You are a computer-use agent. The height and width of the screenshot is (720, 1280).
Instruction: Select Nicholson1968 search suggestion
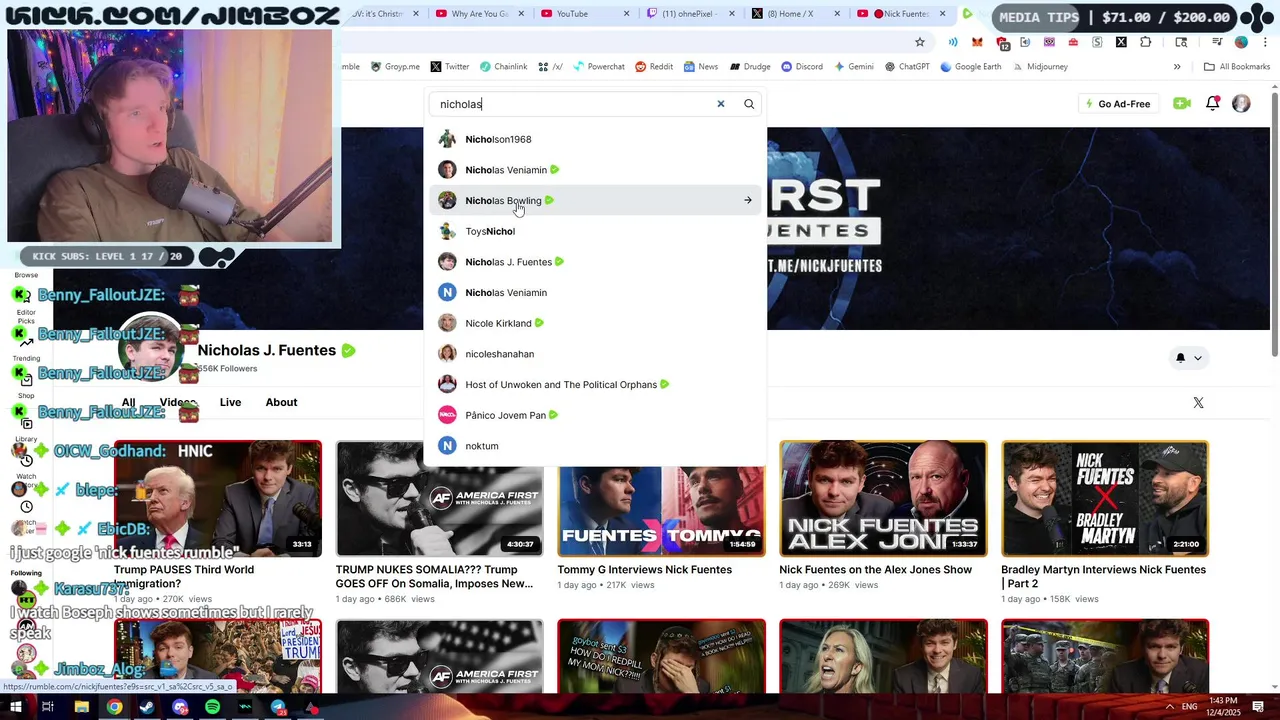(596, 140)
